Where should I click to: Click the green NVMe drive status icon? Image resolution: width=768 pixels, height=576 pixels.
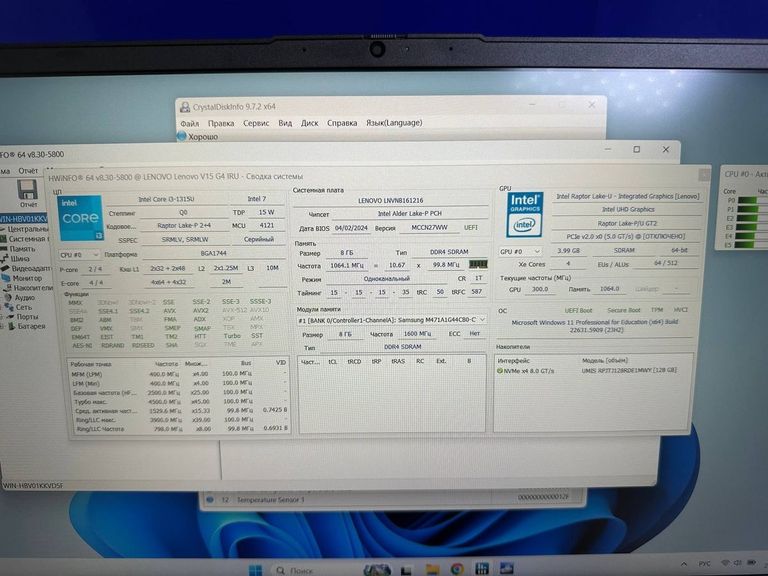click(500, 370)
